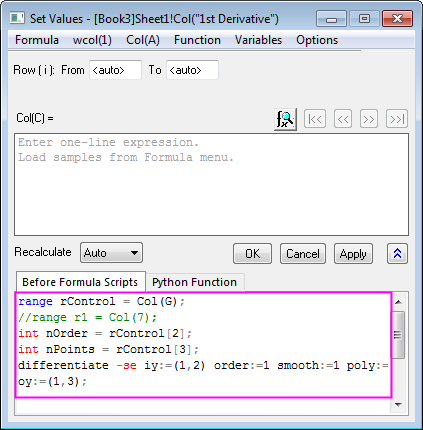Switch to Before Formula Scripts tab
The width and height of the screenshot is (423, 430).
click(x=80, y=282)
